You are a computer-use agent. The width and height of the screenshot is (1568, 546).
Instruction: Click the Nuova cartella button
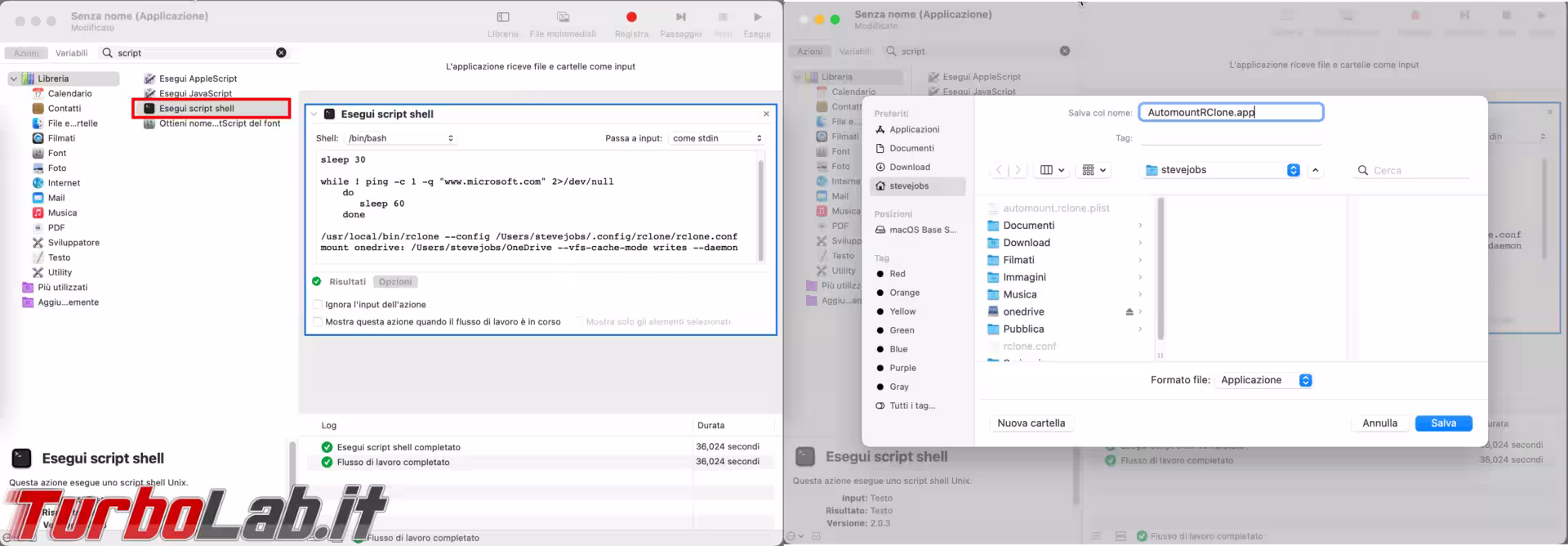(1031, 423)
